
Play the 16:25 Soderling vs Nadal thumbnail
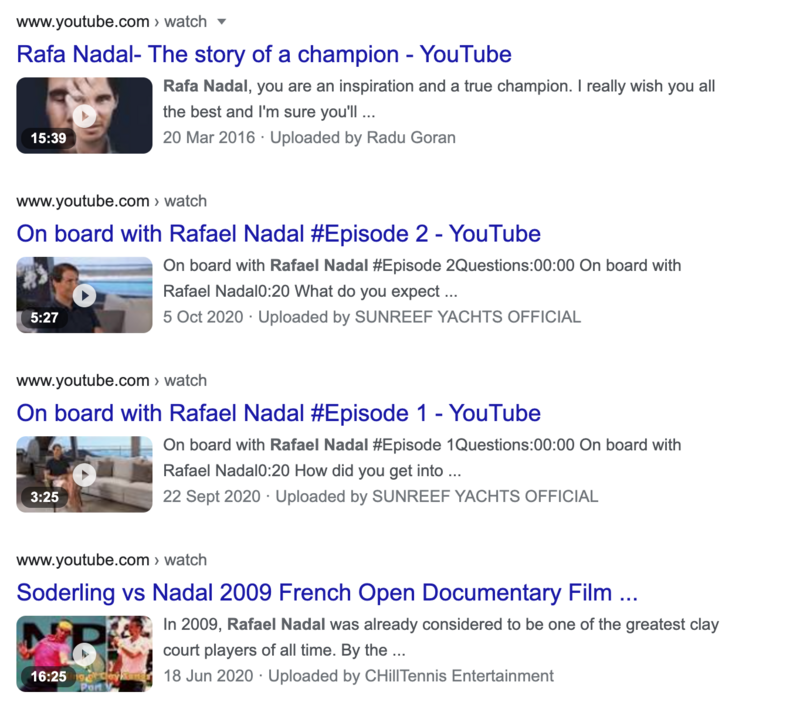click(x=84, y=654)
